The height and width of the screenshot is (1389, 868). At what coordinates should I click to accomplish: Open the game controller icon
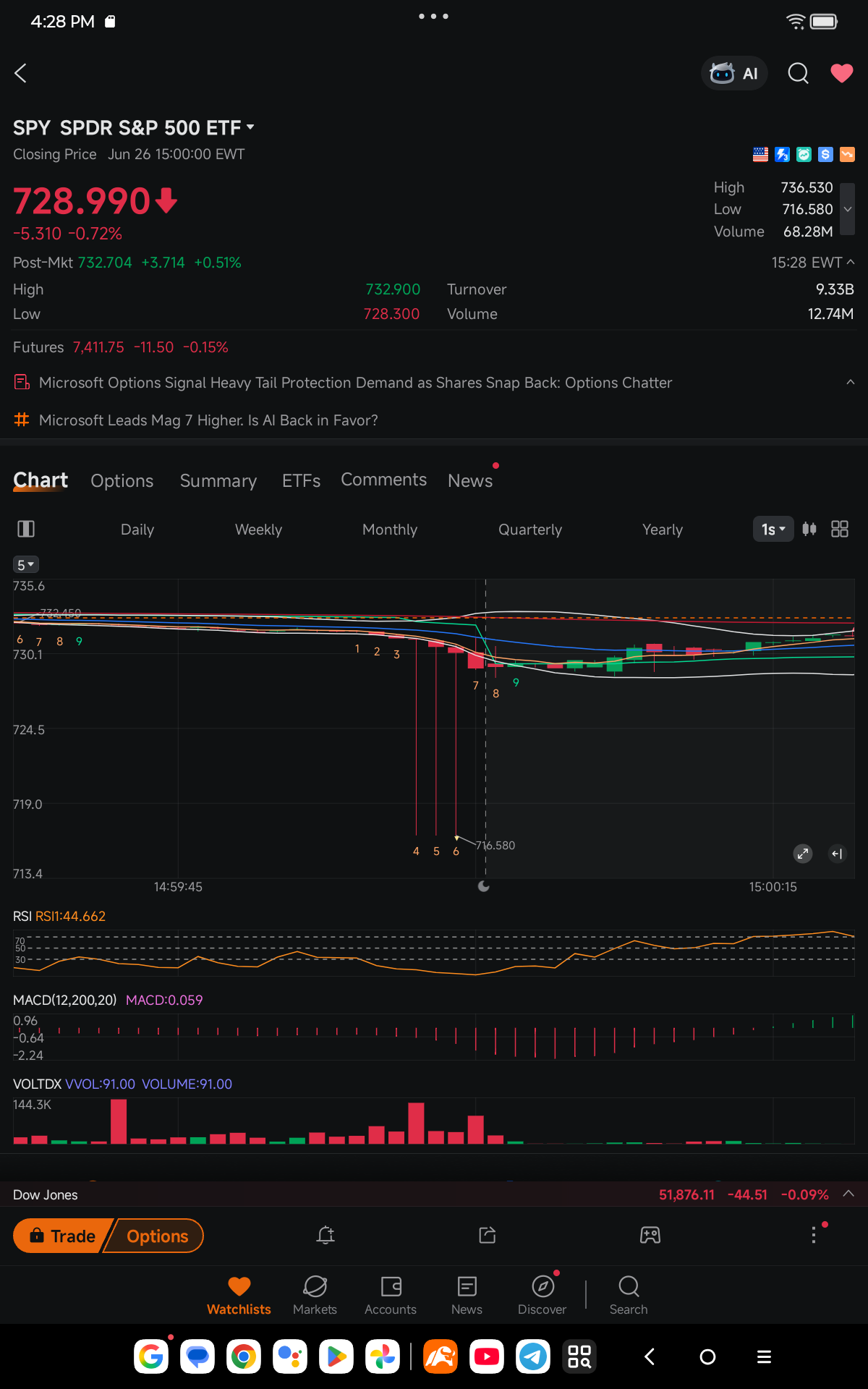(x=650, y=1236)
